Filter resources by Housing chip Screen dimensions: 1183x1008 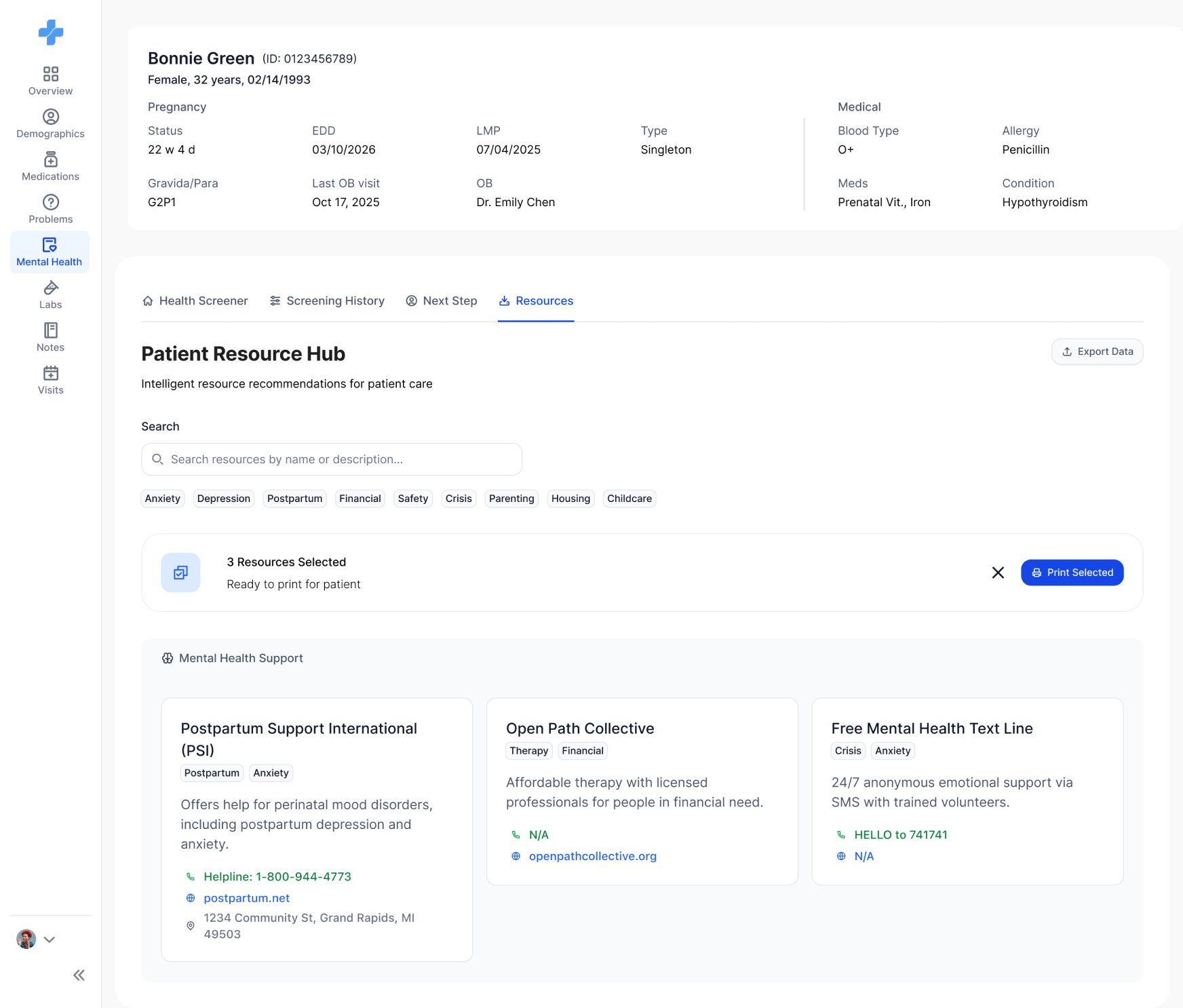tap(571, 499)
